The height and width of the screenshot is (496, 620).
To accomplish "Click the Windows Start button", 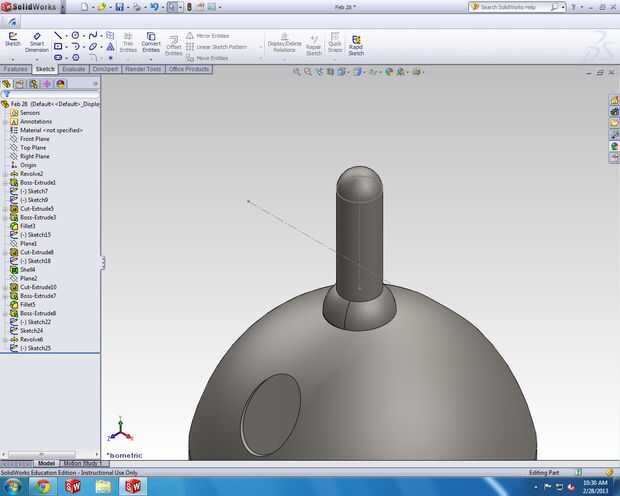I will [x=13, y=486].
